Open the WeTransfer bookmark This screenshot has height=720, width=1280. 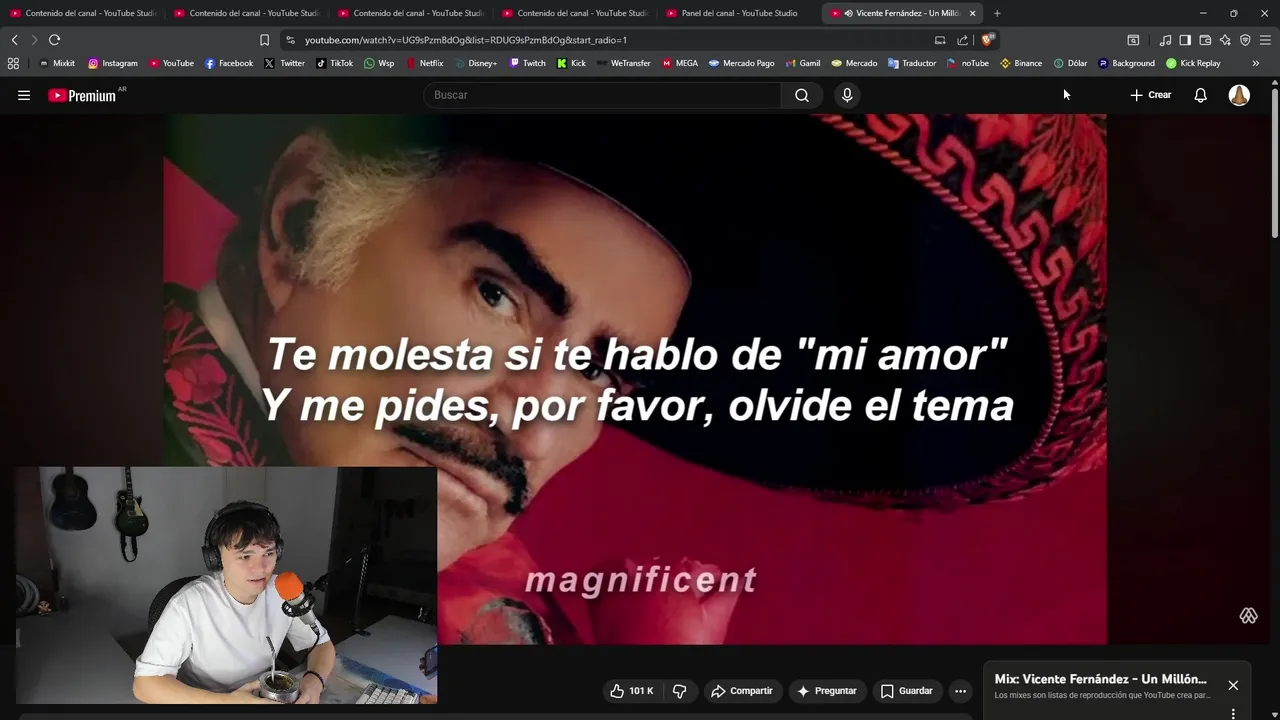pos(623,63)
